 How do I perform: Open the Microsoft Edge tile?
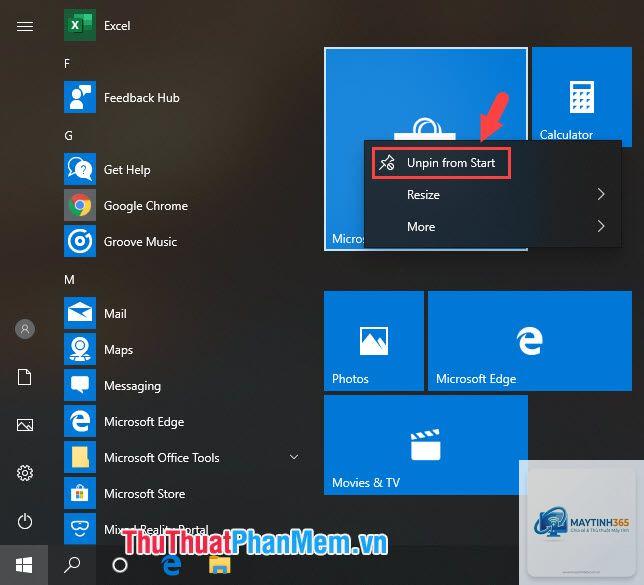point(530,341)
